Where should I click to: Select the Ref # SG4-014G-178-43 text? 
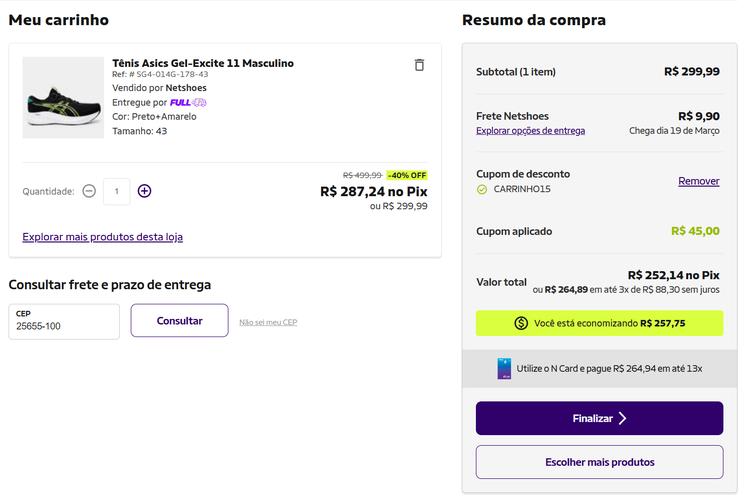pyautogui.click(x=160, y=74)
